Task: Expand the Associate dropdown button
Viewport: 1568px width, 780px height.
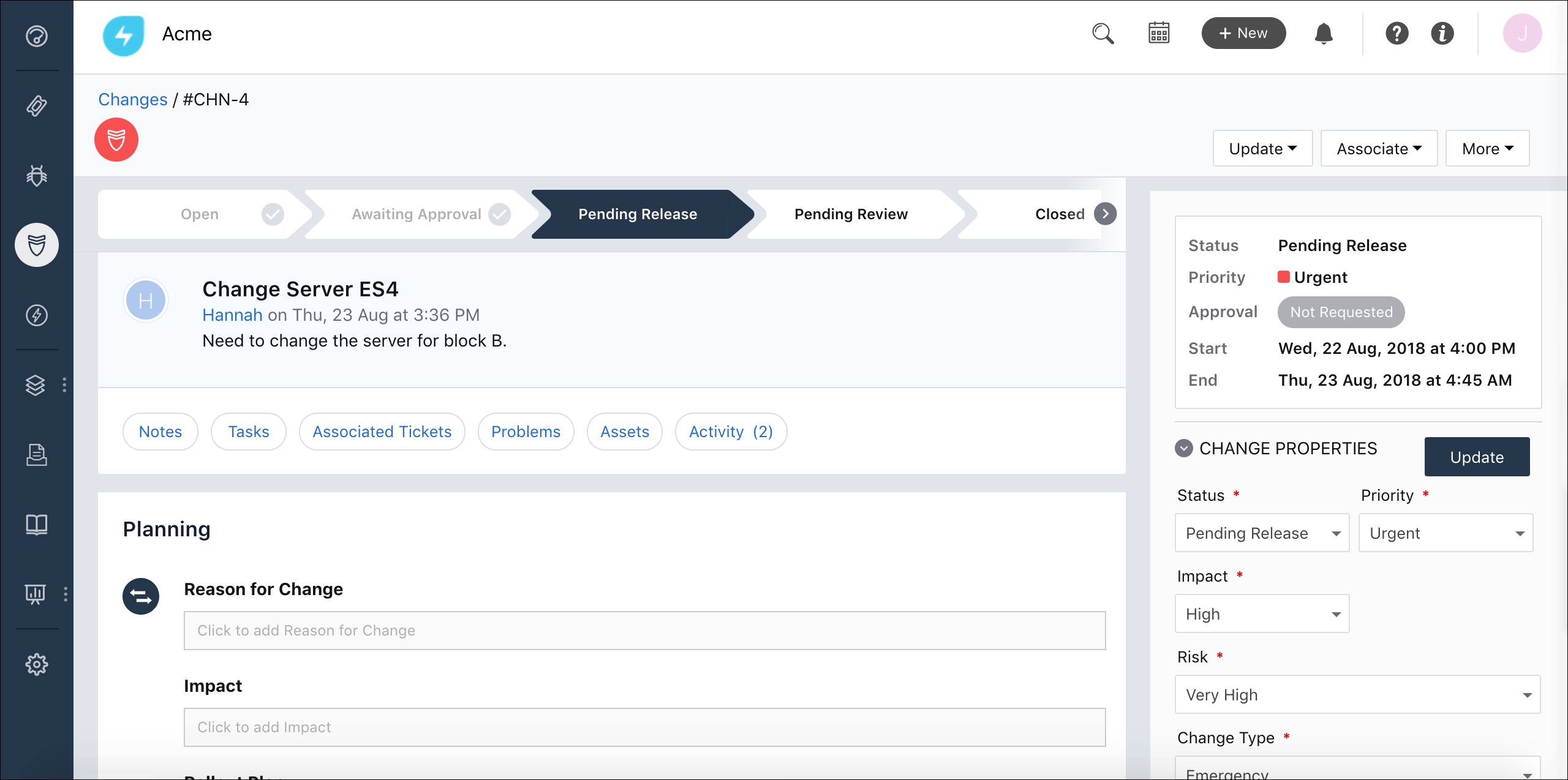Action: [x=1378, y=149]
